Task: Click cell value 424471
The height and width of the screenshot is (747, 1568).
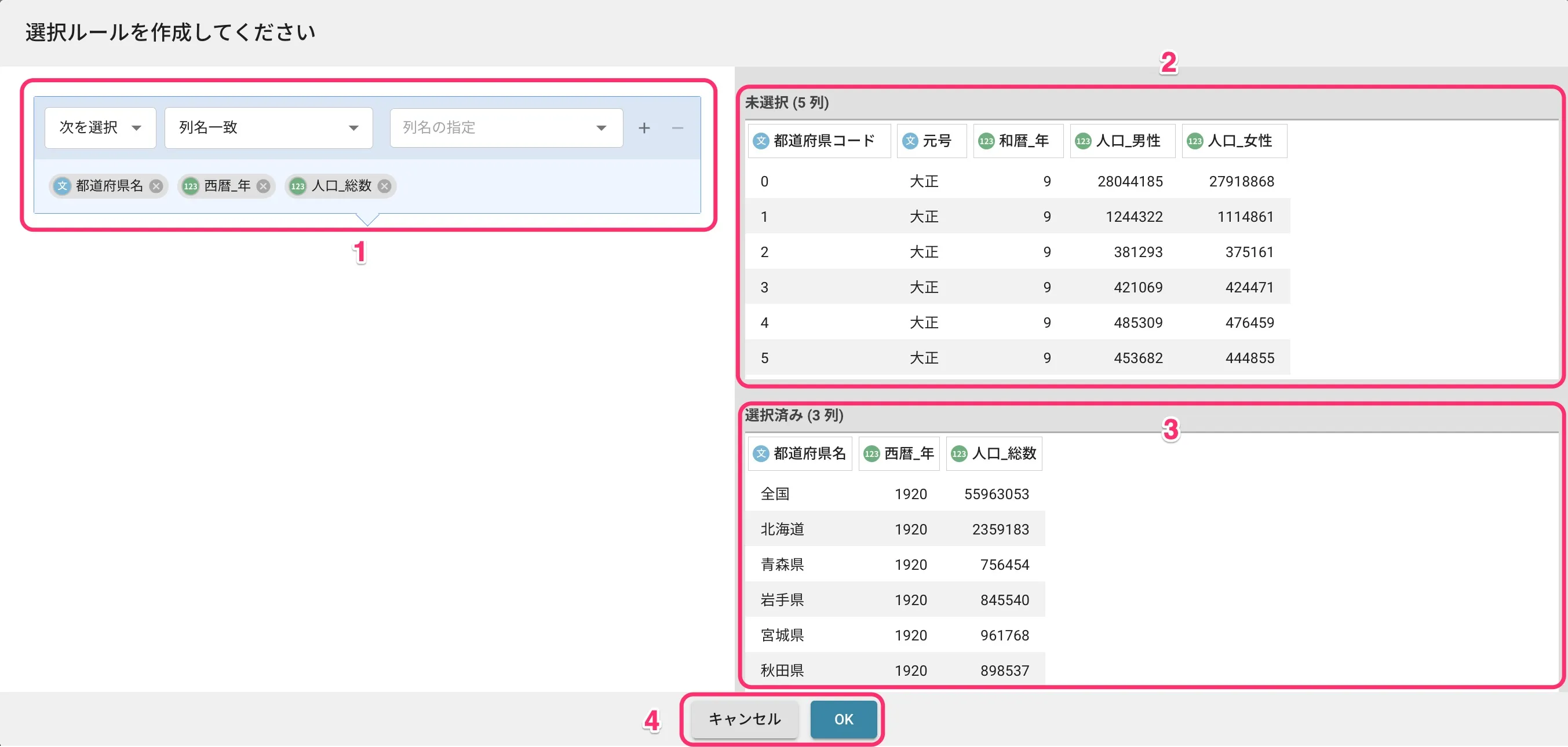Action: (x=1250, y=288)
